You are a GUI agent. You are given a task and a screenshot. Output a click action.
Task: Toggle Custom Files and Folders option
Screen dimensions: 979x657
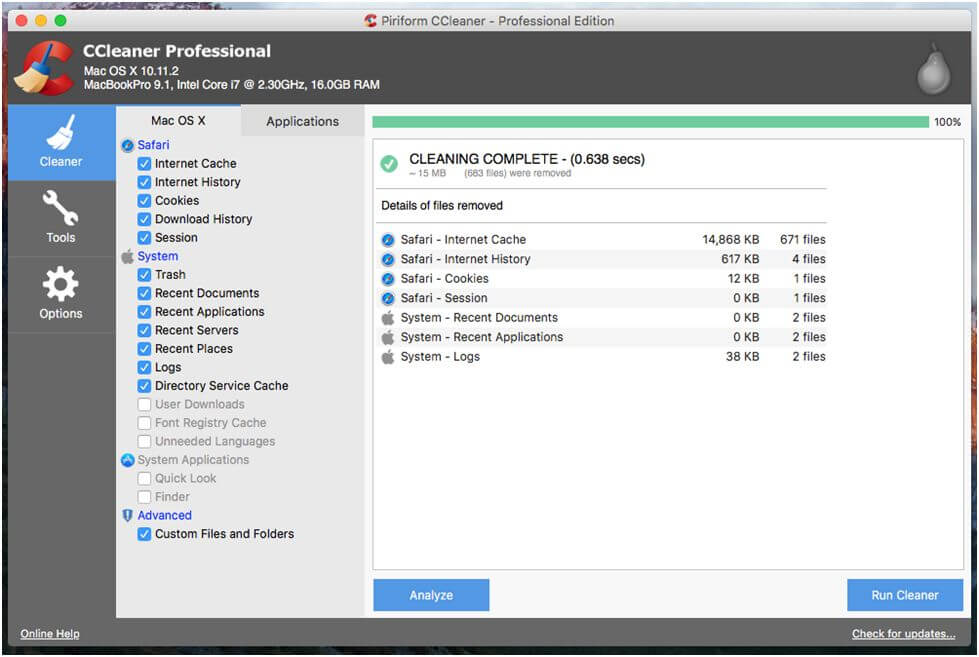click(142, 533)
